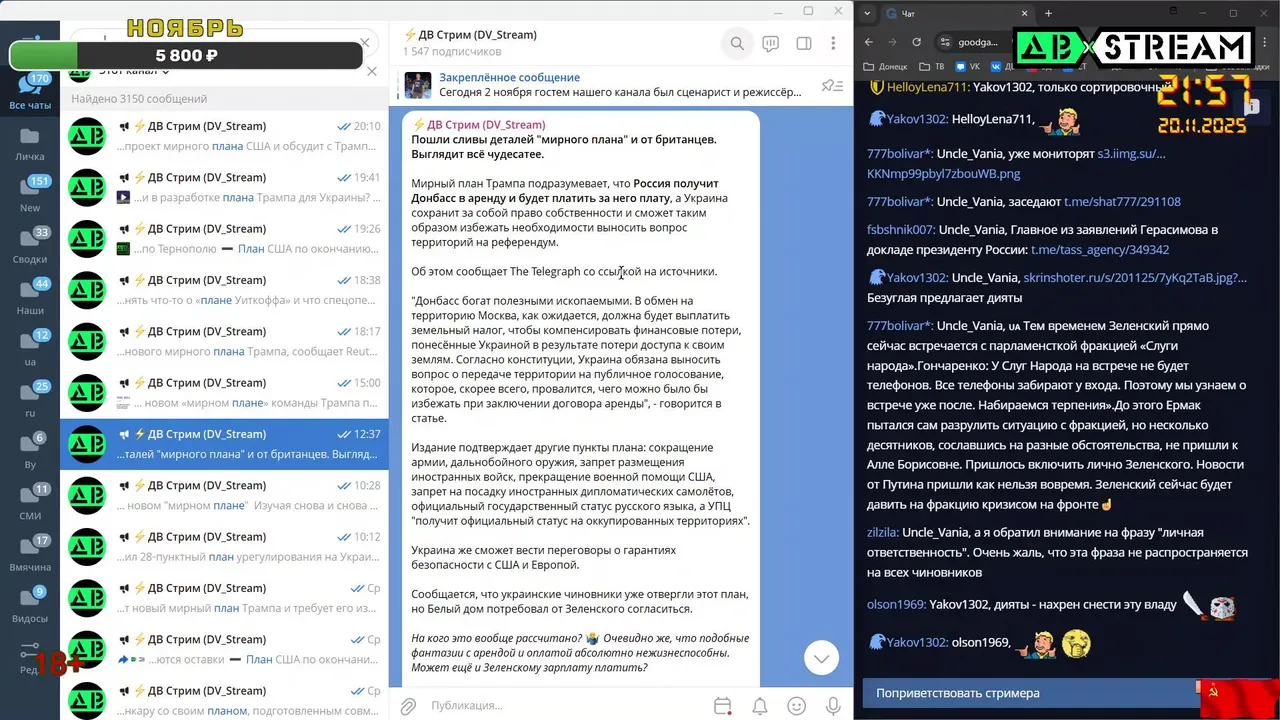Image resolution: width=1280 pixels, height=720 pixels.
Task: Open the ТВ bookmarks folder
Action: (x=932, y=67)
